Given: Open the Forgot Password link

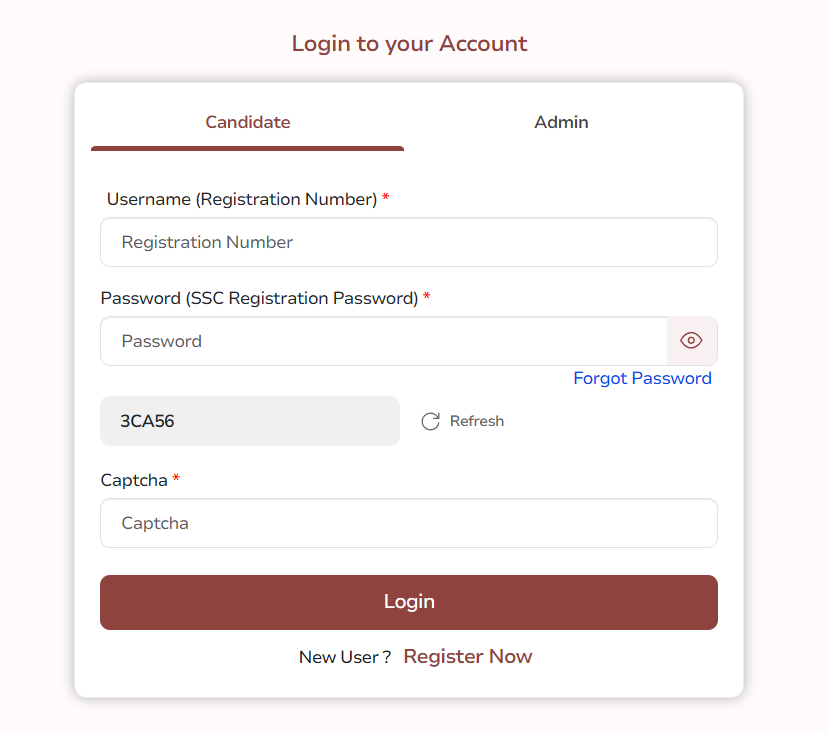Looking at the screenshot, I should coord(642,378).
